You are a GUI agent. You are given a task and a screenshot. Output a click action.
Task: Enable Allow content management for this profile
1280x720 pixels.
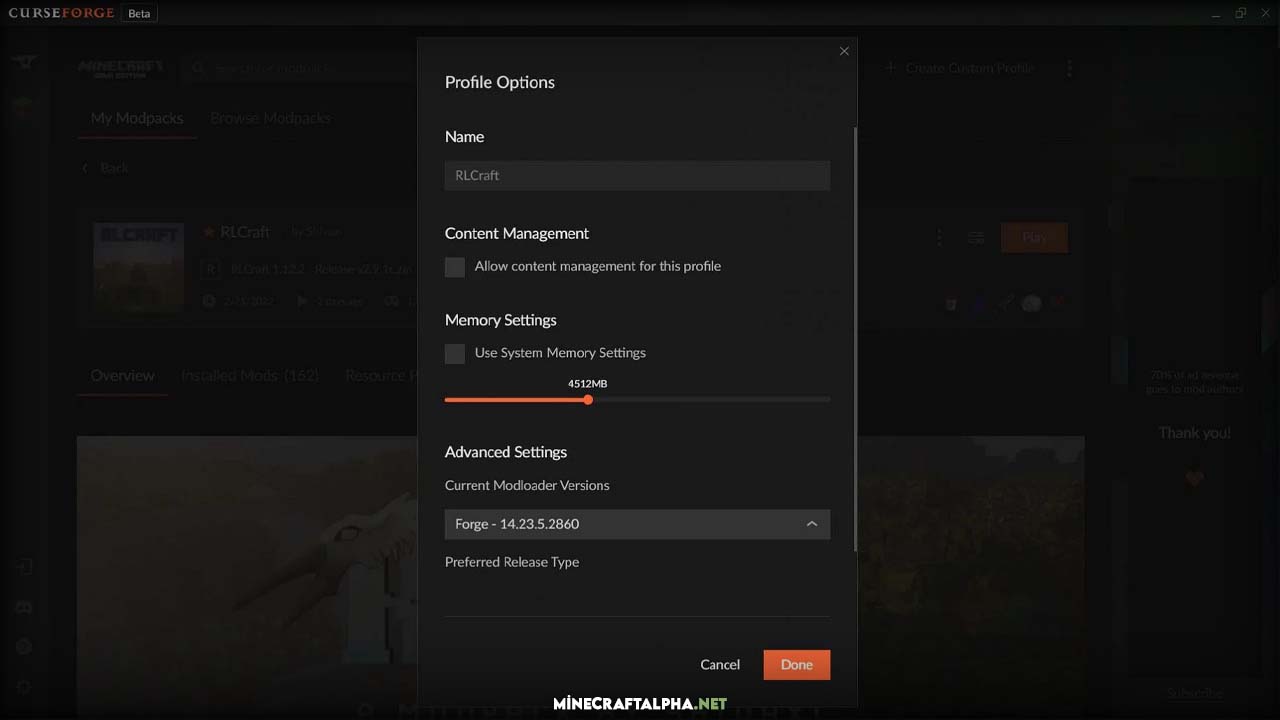pyautogui.click(x=455, y=267)
